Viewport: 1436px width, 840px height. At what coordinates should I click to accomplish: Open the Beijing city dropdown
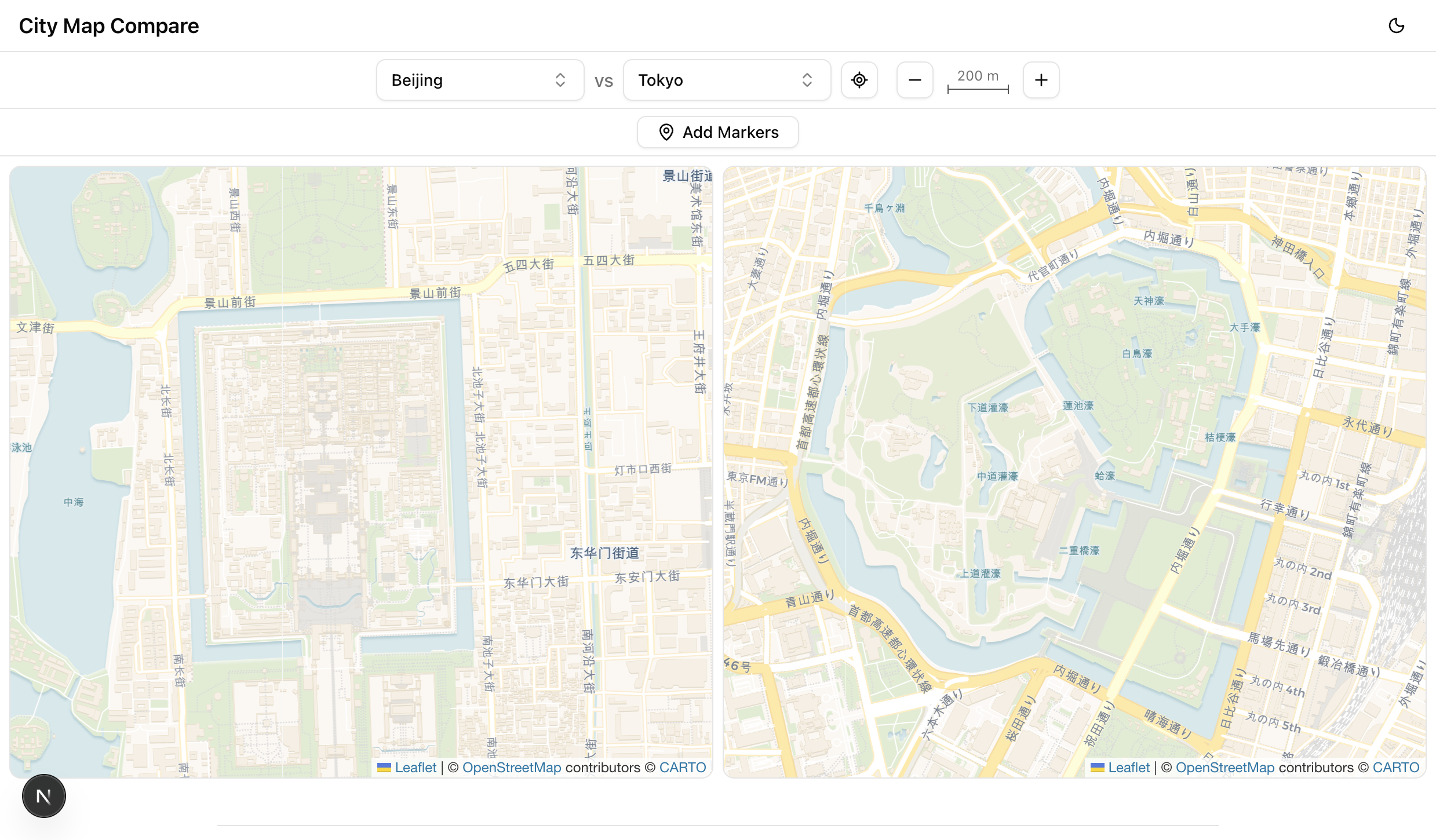[464, 80]
